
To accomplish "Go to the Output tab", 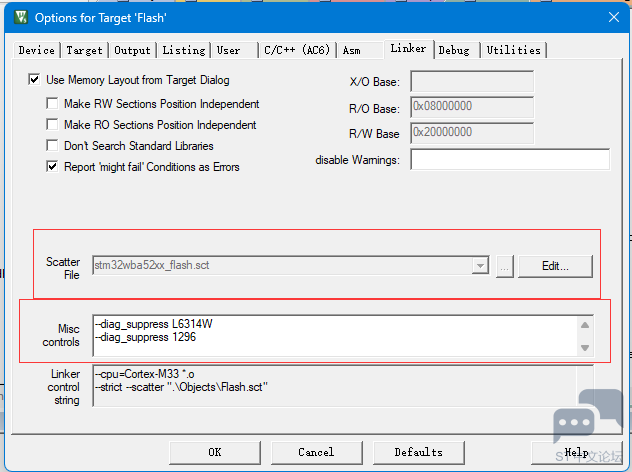I will pos(132,50).
